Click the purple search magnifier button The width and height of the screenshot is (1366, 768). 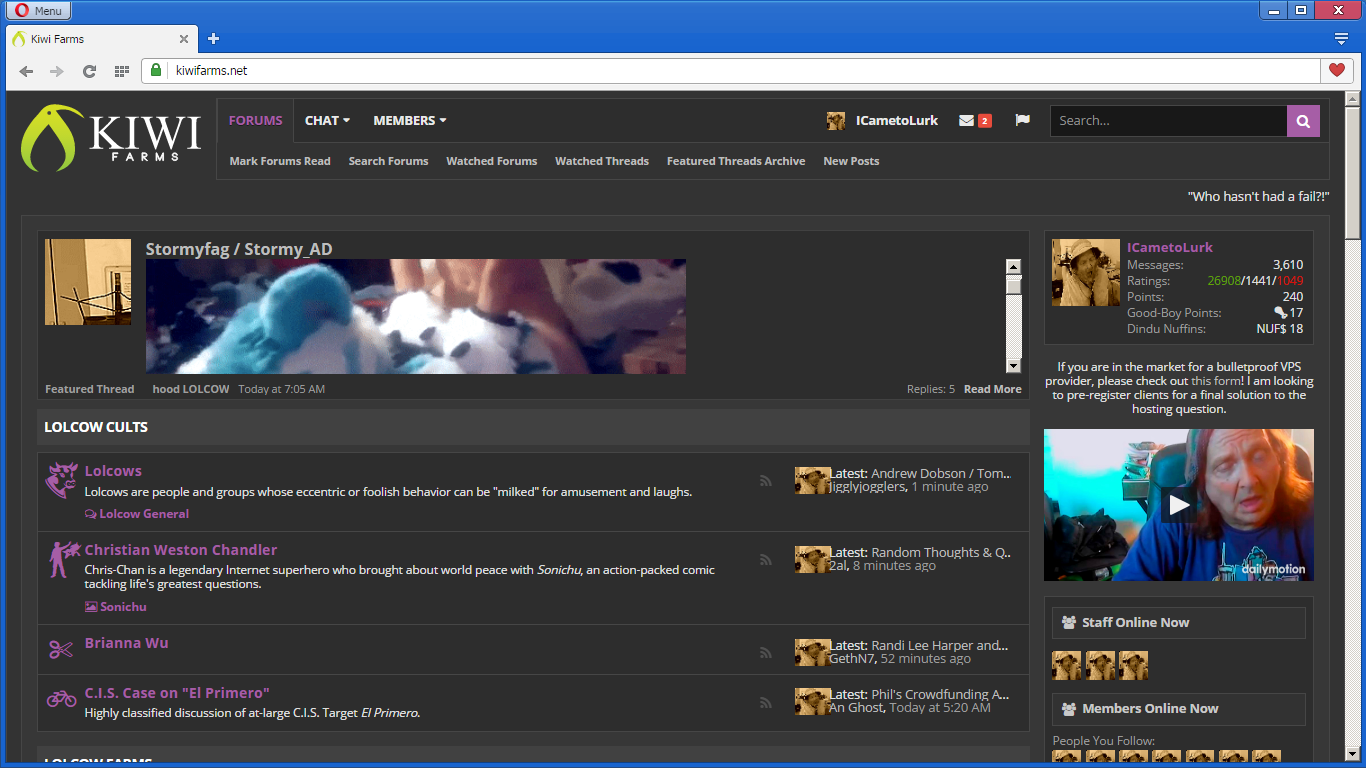[1303, 121]
